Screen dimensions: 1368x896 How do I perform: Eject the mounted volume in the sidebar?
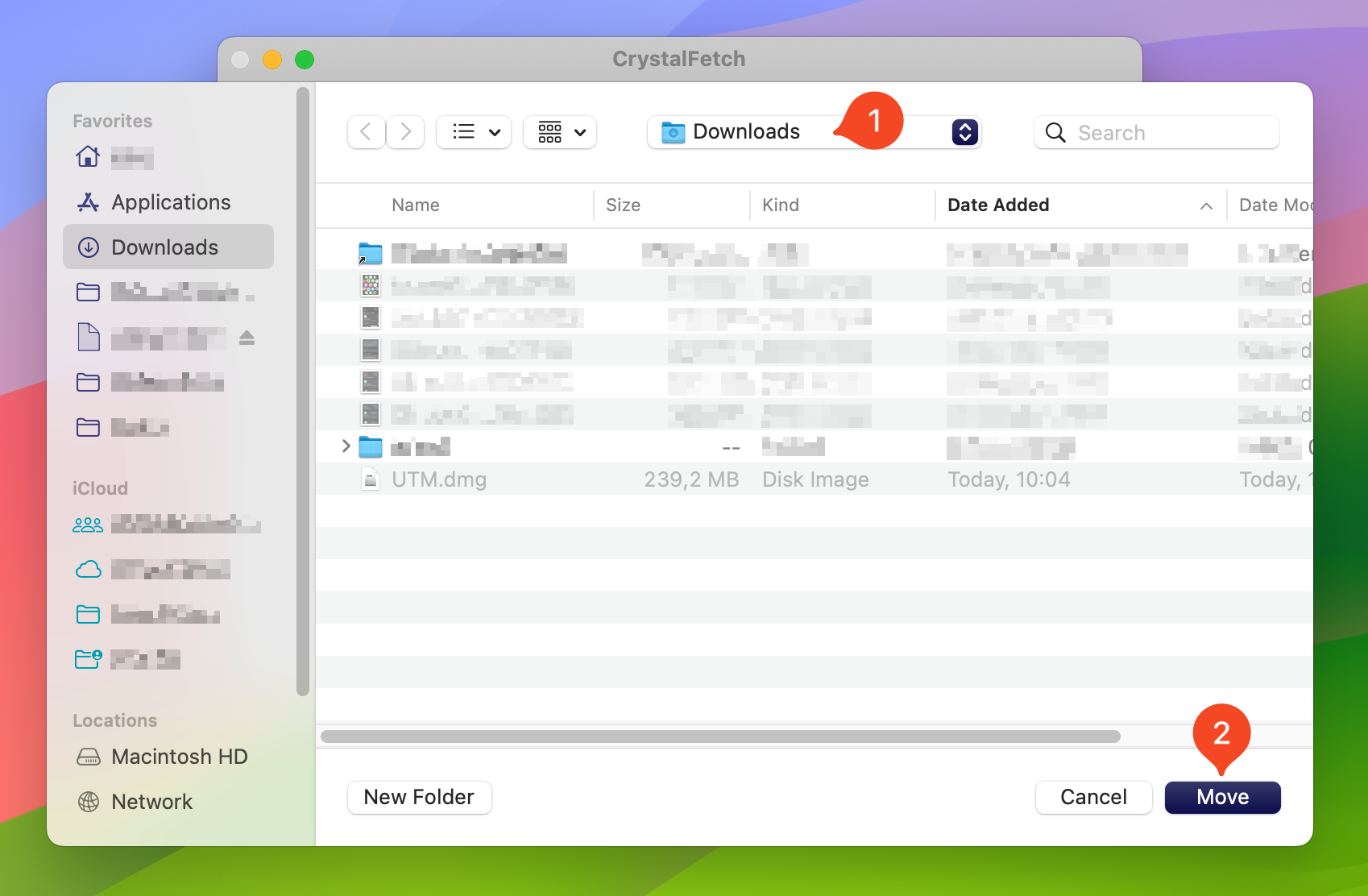[x=247, y=338]
